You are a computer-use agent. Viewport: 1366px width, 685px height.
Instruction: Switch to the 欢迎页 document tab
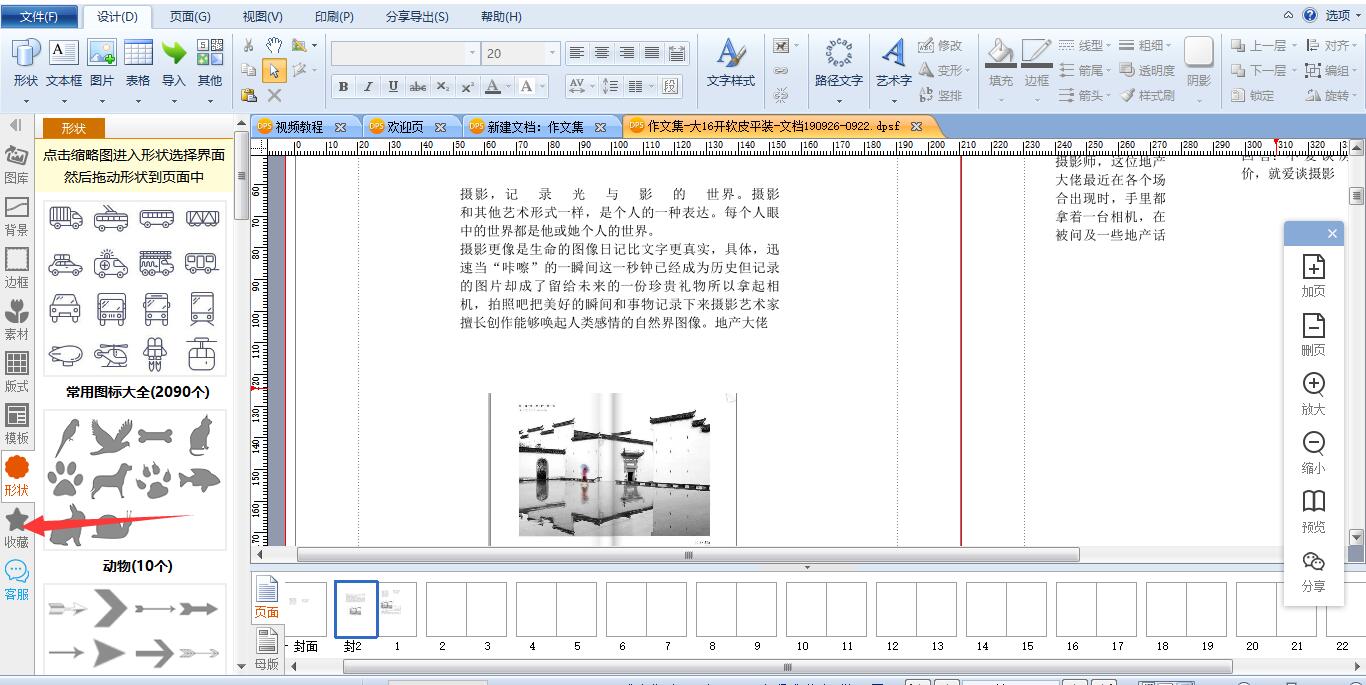(405, 127)
